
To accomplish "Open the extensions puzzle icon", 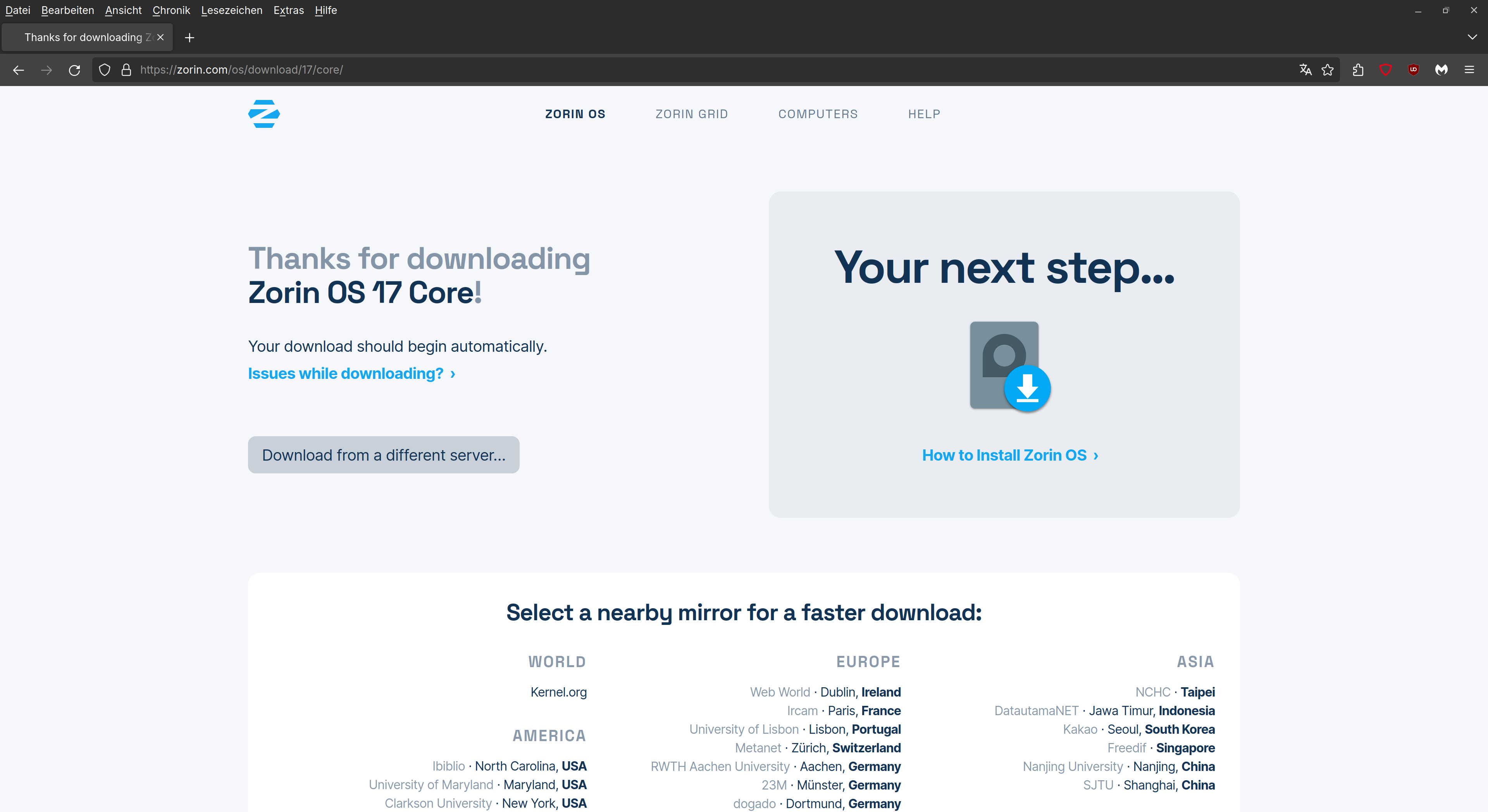I will [1358, 70].
